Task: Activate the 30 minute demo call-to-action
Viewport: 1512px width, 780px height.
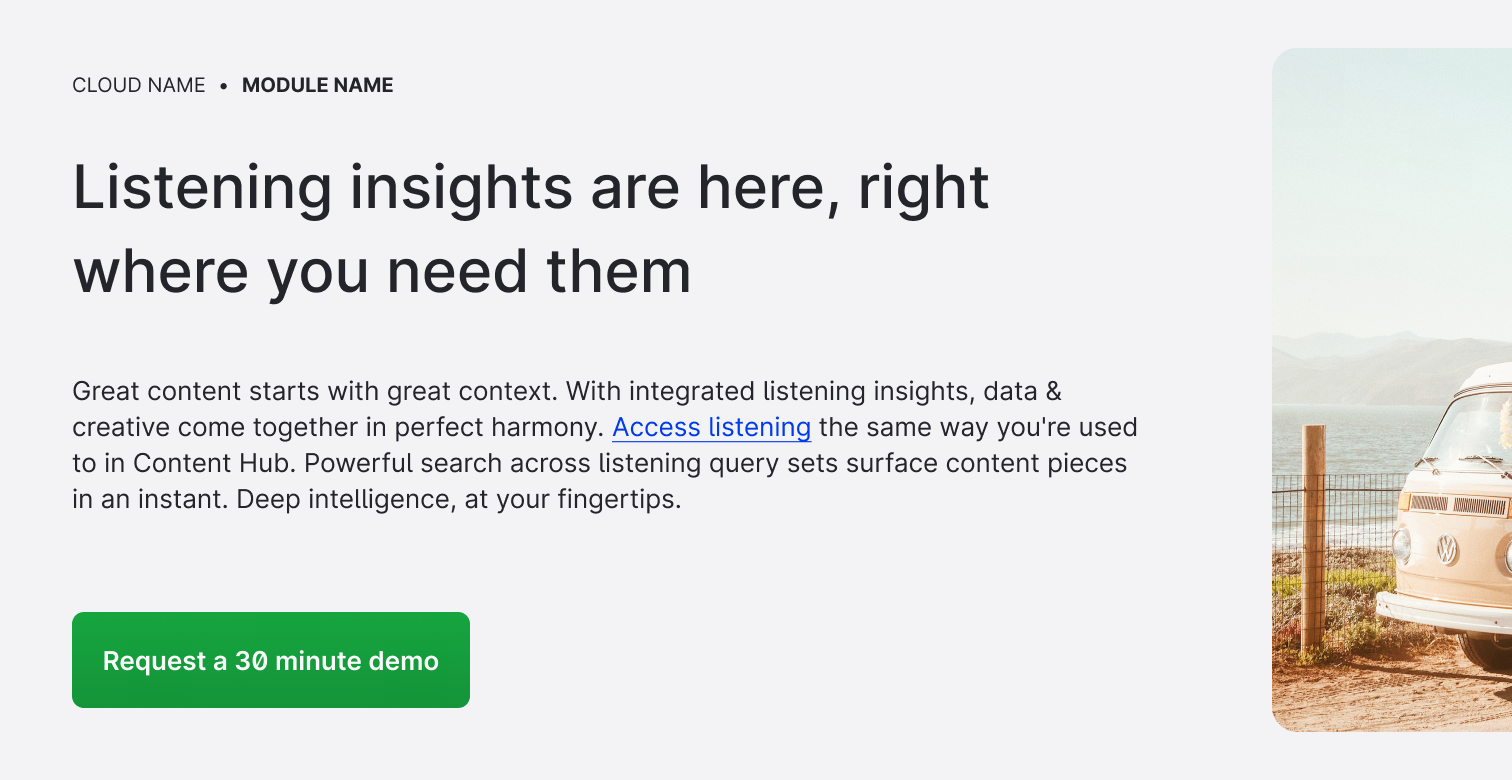Action: tap(270, 660)
